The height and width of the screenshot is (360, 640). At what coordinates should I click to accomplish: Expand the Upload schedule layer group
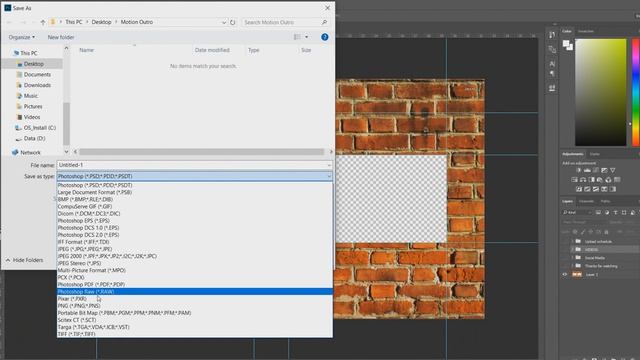tap(572, 241)
